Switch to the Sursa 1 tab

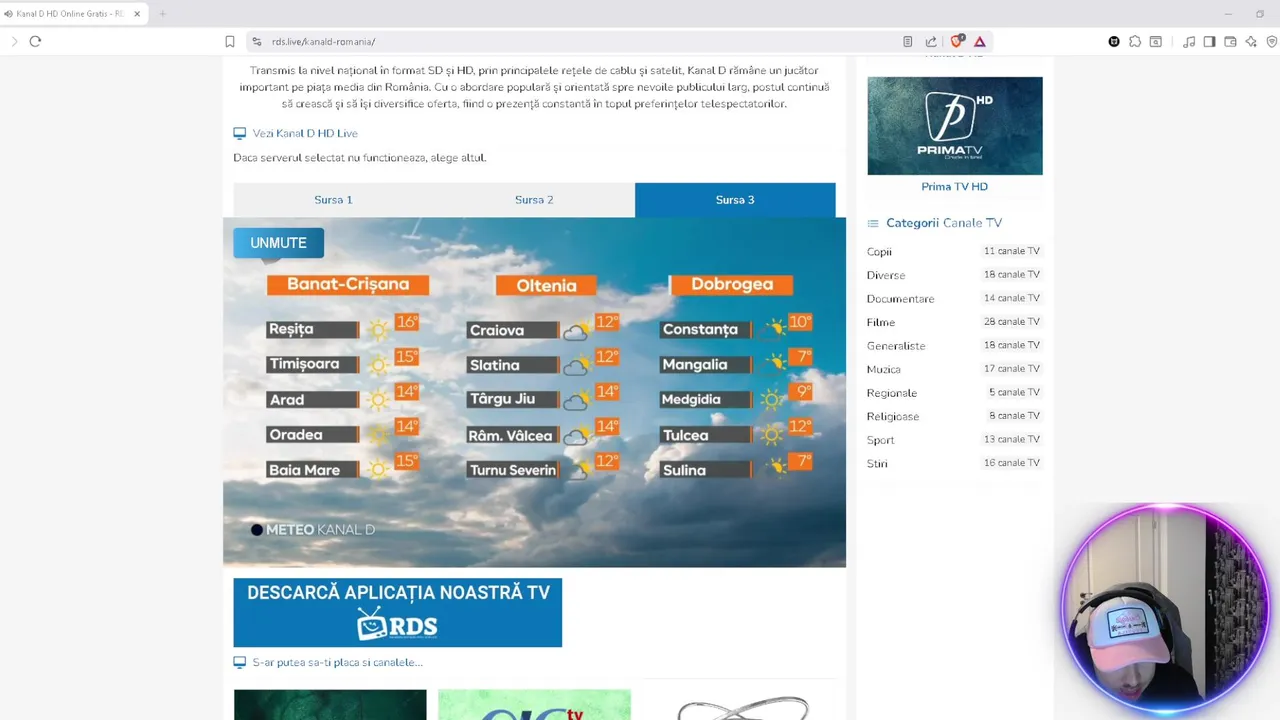tap(333, 200)
